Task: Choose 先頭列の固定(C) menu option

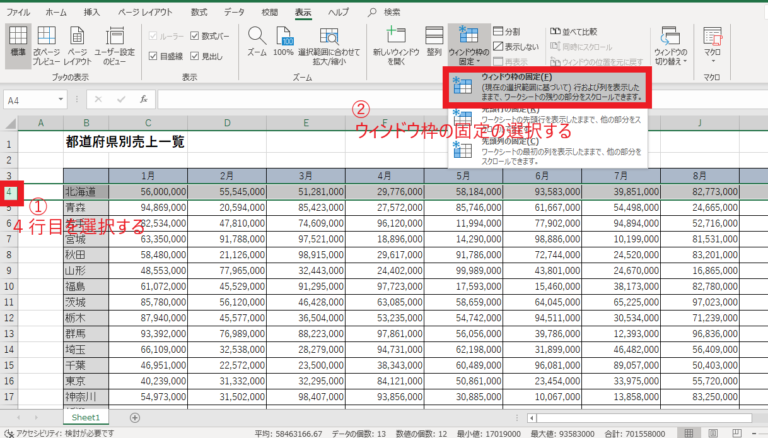Action: tap(547, 152)
